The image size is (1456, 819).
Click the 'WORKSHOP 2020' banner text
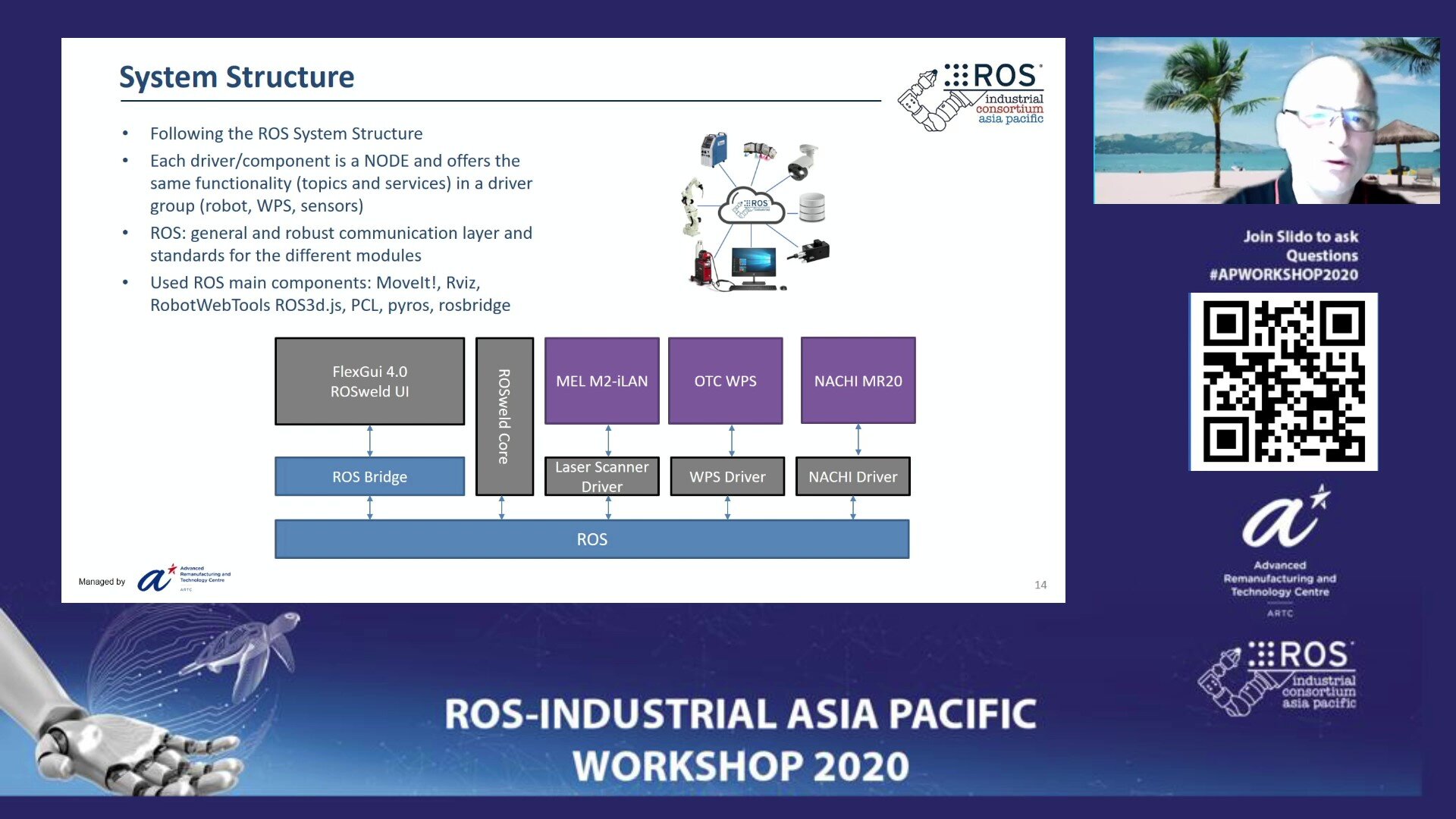click(741, 766)
